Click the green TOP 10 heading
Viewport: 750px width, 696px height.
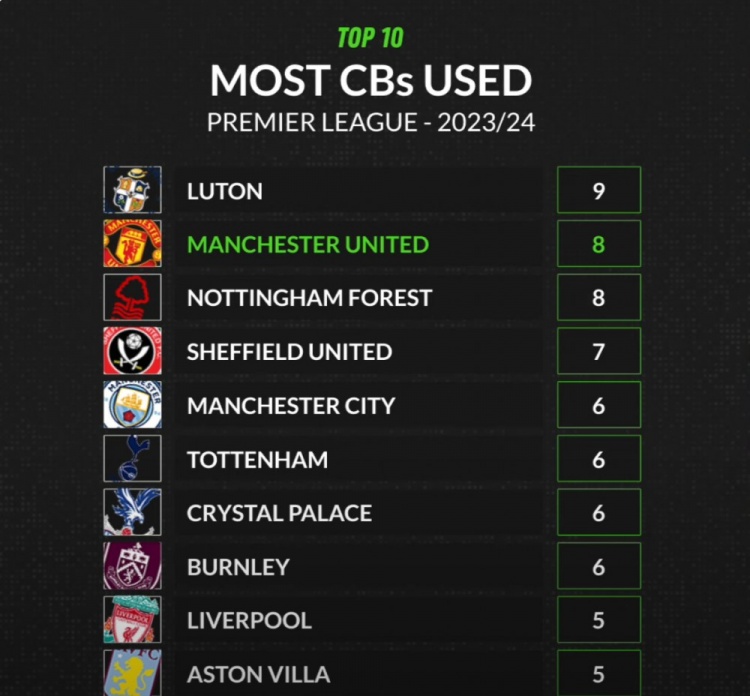(x=370, y=38)
